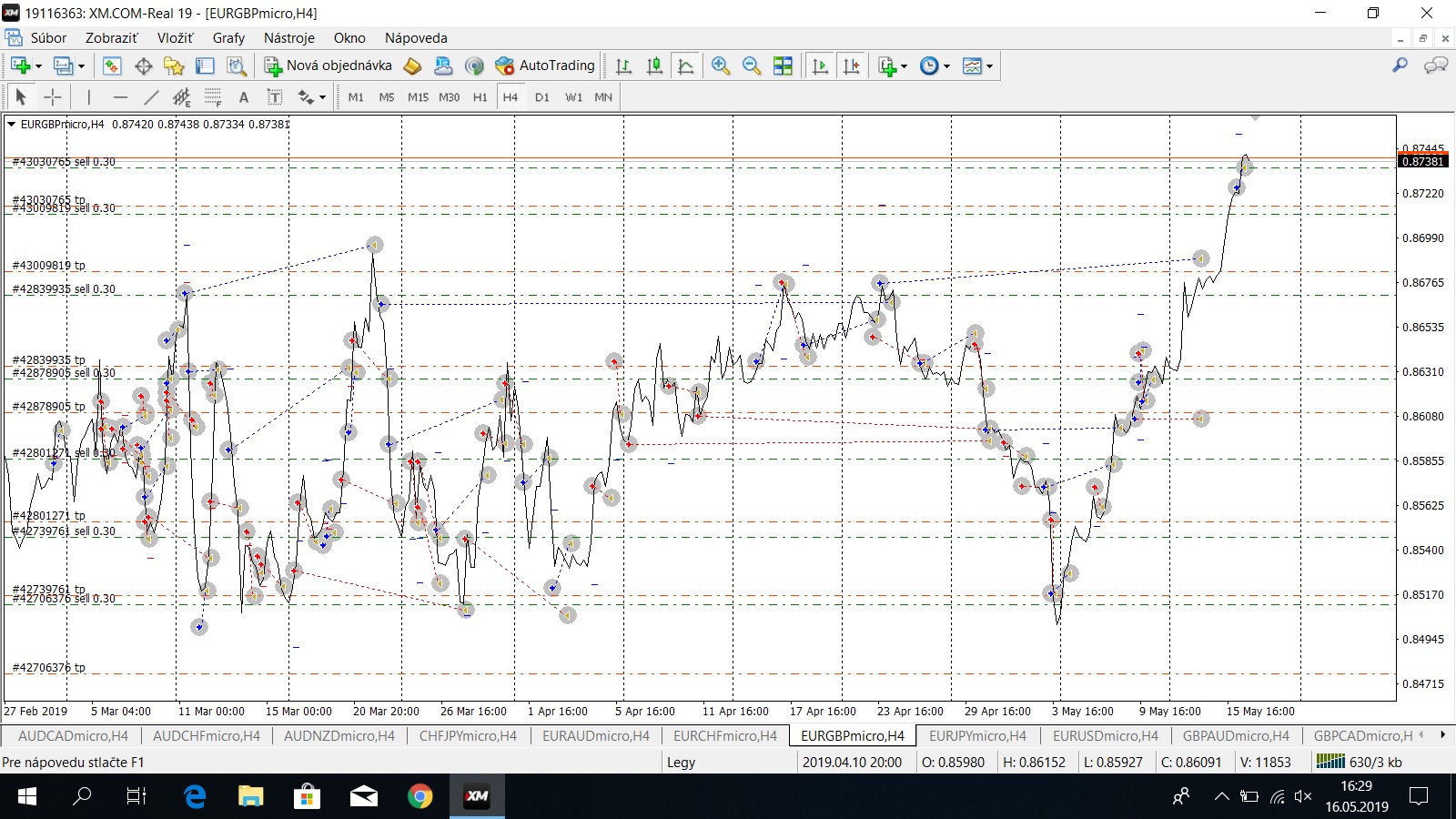This screenshot has width=1456, height=819.
Task: Toggle chart Auto Scroll
Action: pyautogui.click(x=820, y=66)
